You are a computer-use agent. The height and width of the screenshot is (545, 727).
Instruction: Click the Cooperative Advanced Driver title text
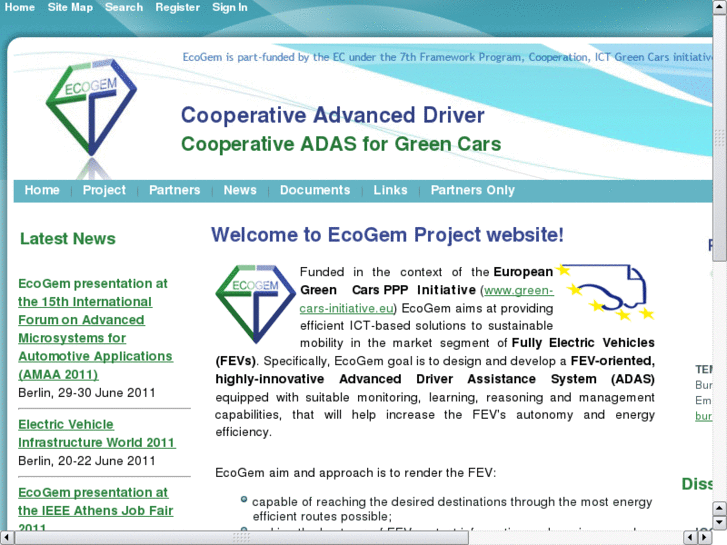pos(332,115)
